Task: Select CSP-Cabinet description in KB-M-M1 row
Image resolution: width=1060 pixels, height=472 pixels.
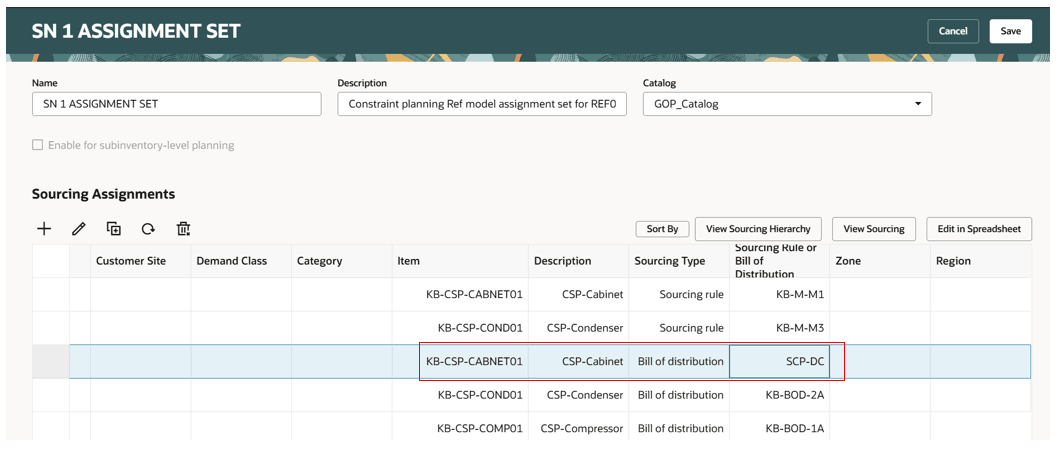Action: point(579,295)
